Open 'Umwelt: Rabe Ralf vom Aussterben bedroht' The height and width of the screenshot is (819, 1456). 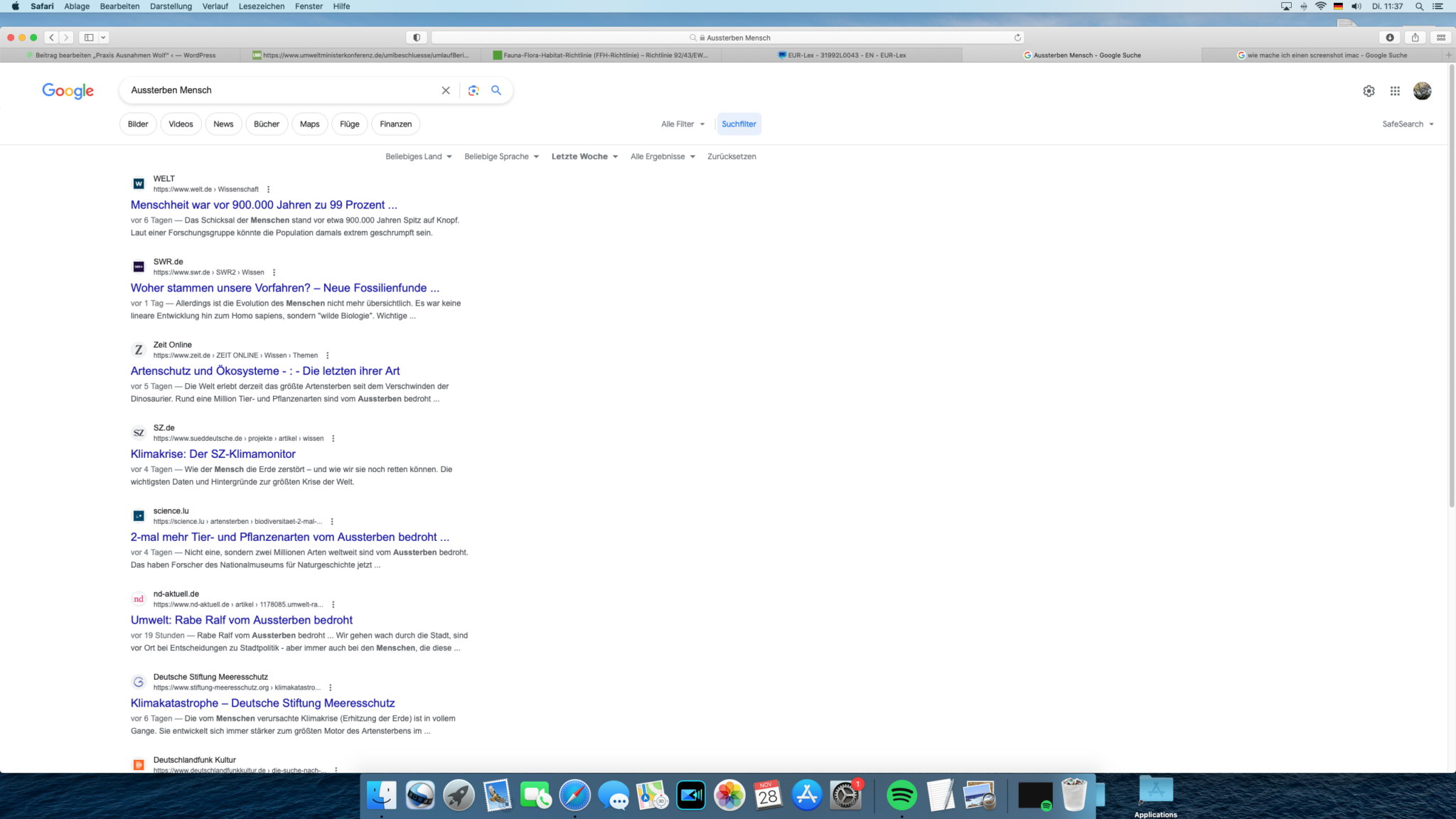(241, 620)
